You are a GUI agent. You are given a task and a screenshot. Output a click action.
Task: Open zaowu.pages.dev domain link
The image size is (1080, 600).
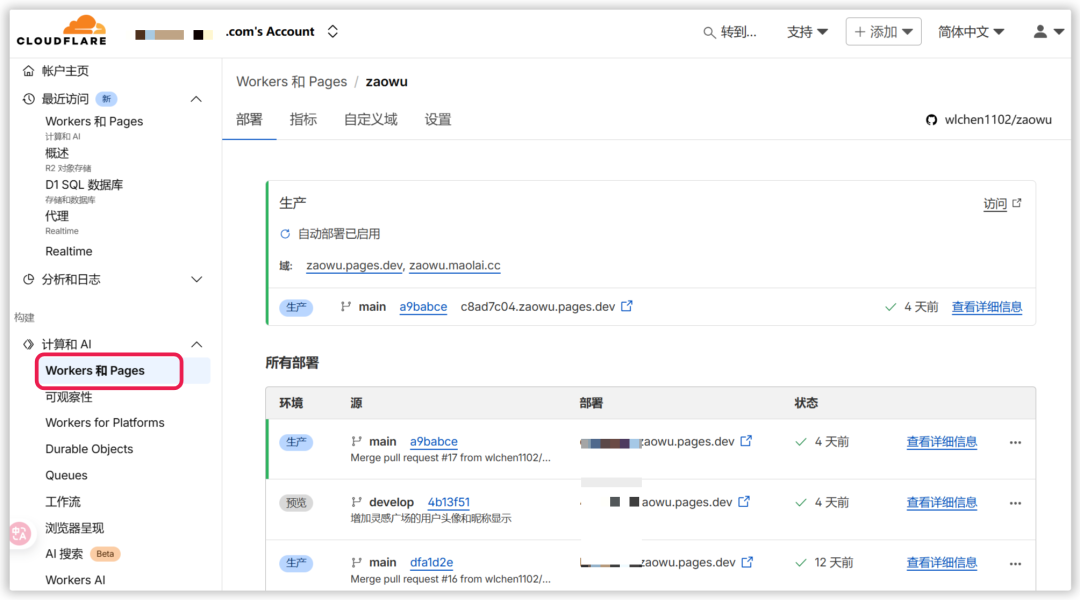(354, 265)
